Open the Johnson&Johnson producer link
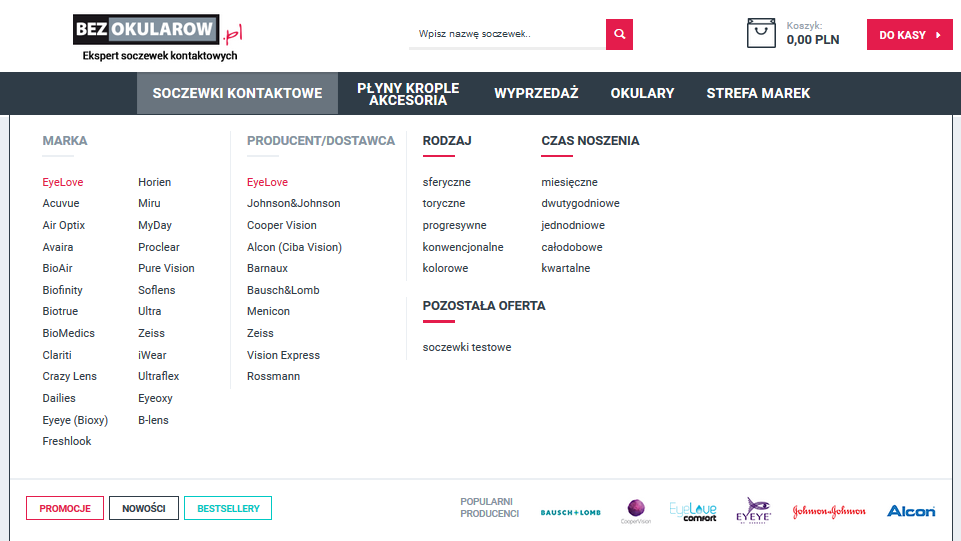Image resolution: width=961 pixels, height=541 pixels. (x=294, y=203)
